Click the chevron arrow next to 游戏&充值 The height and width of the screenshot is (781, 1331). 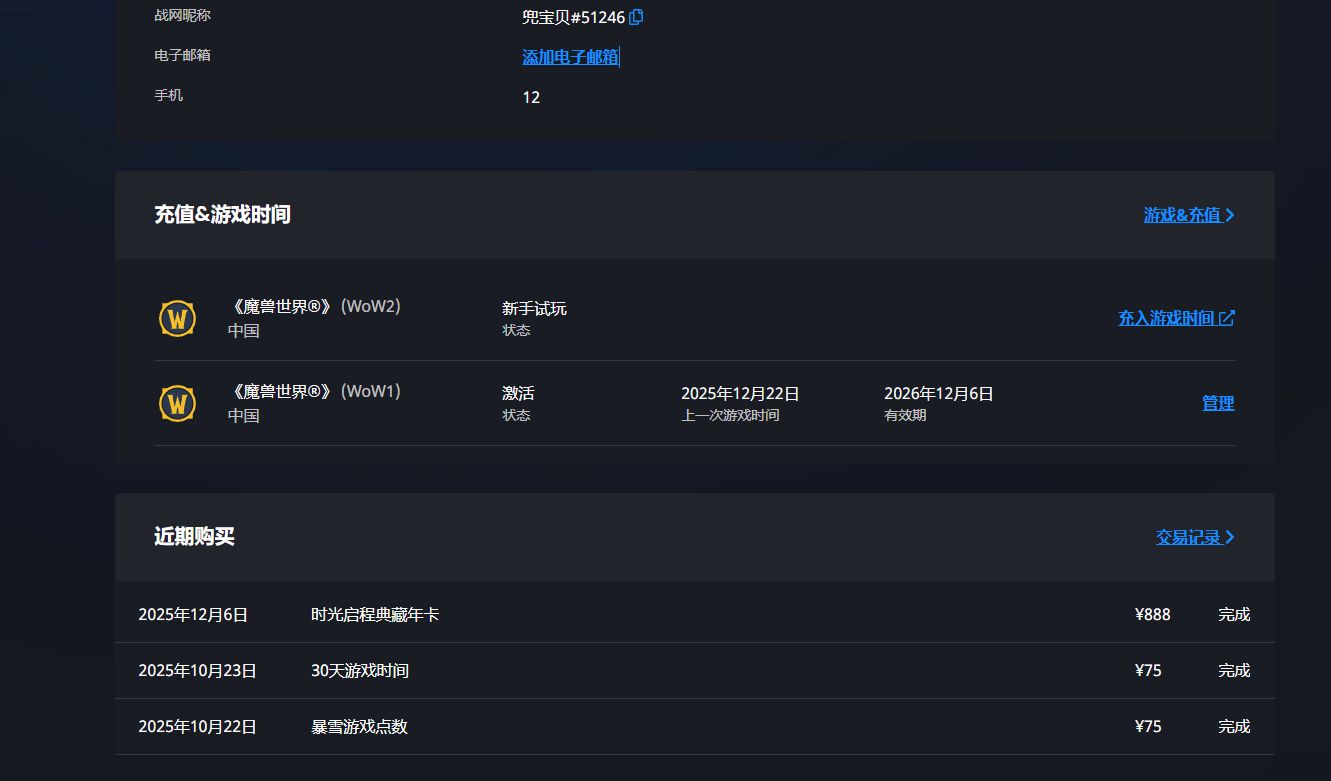coord(1230,215)
